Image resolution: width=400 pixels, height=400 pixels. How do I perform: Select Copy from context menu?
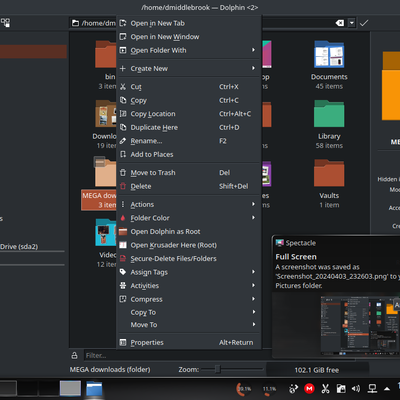coord(189,100)
